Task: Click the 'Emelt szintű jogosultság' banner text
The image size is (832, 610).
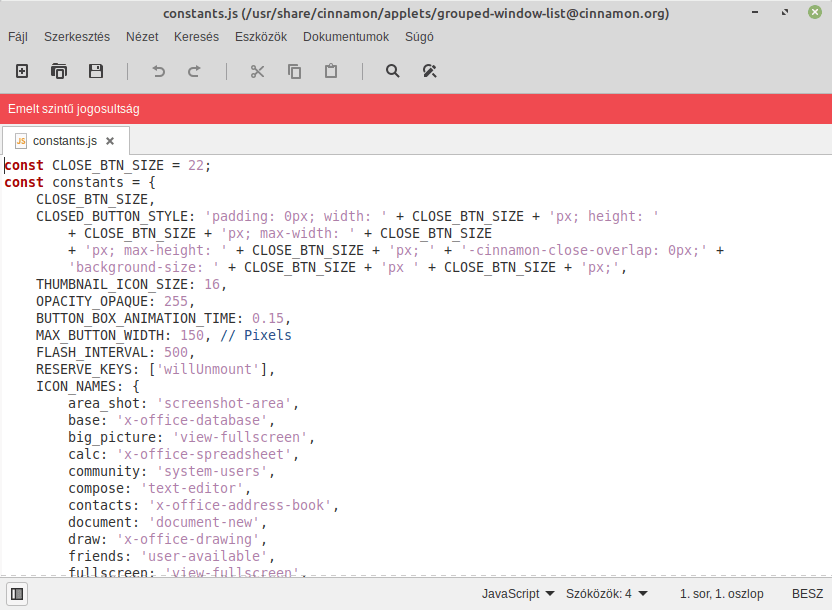Action: pos(74,109)
